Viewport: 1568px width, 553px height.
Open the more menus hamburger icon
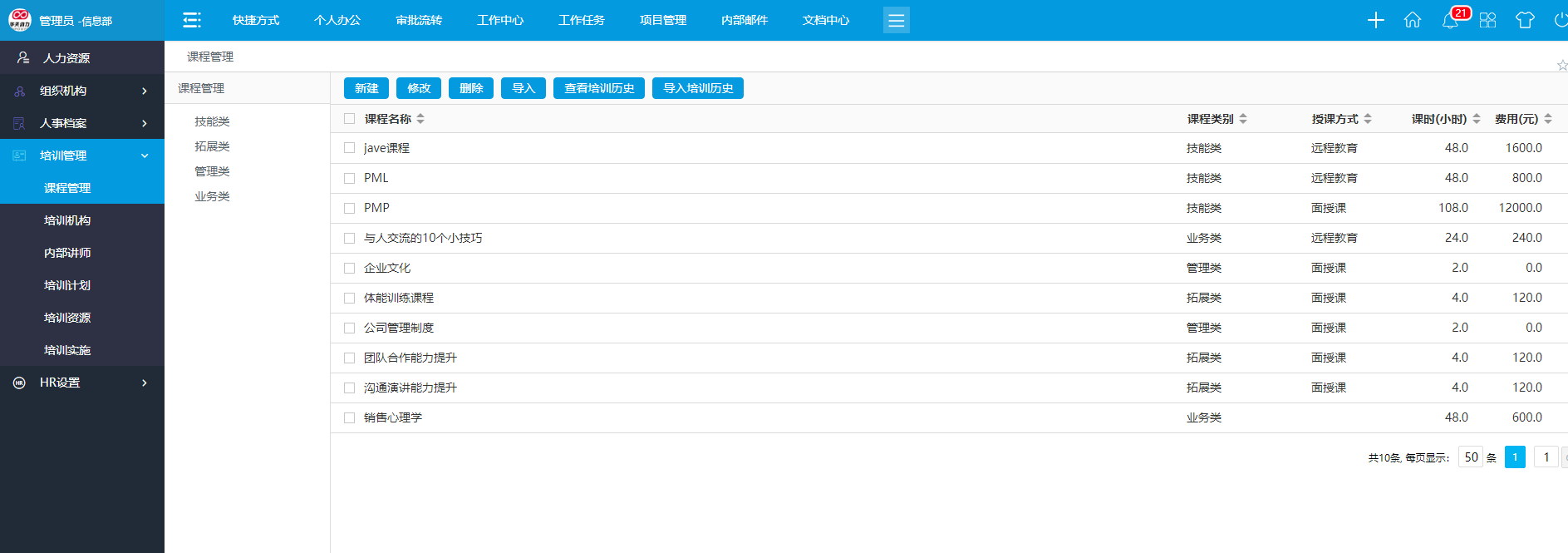896,20
